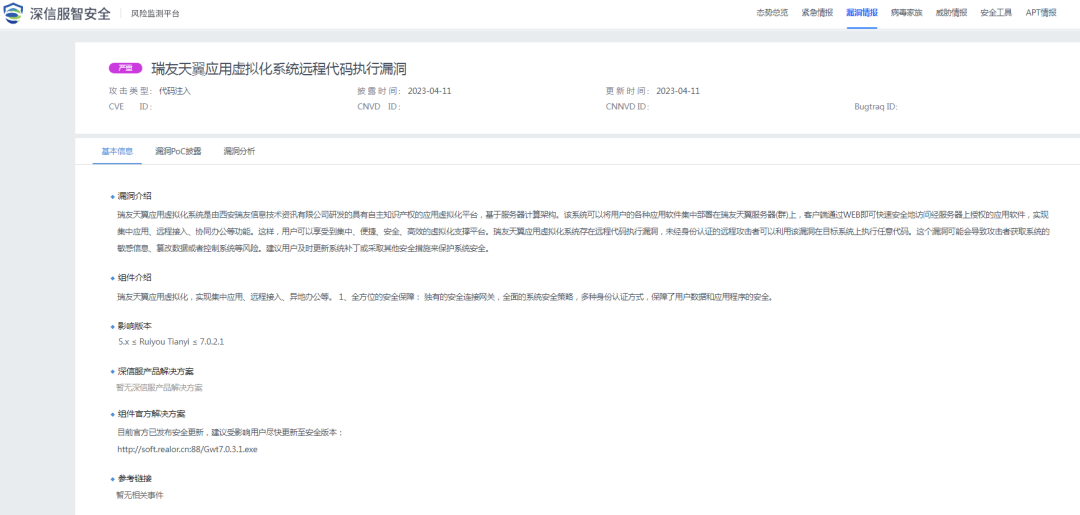Image resolution: width=1080 pixels, height=515 pixels.
Task: Click the 参考链接 section heading
Action: click(x=135, y=479)
